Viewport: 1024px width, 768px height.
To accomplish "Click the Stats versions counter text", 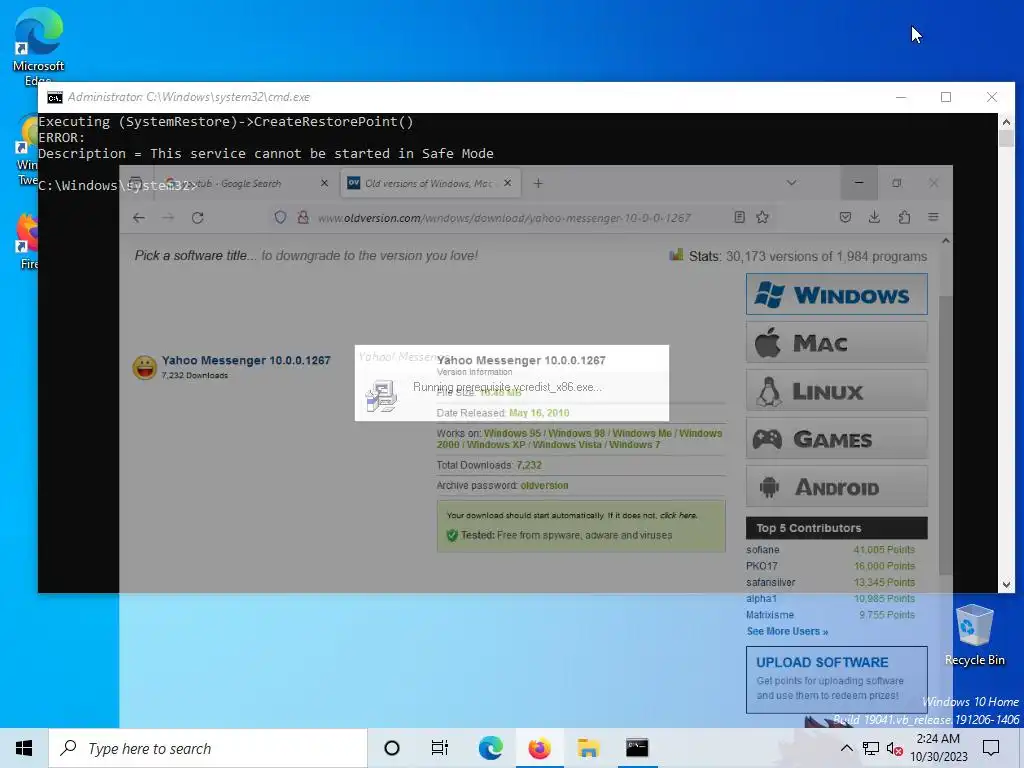I will (807, 257).
